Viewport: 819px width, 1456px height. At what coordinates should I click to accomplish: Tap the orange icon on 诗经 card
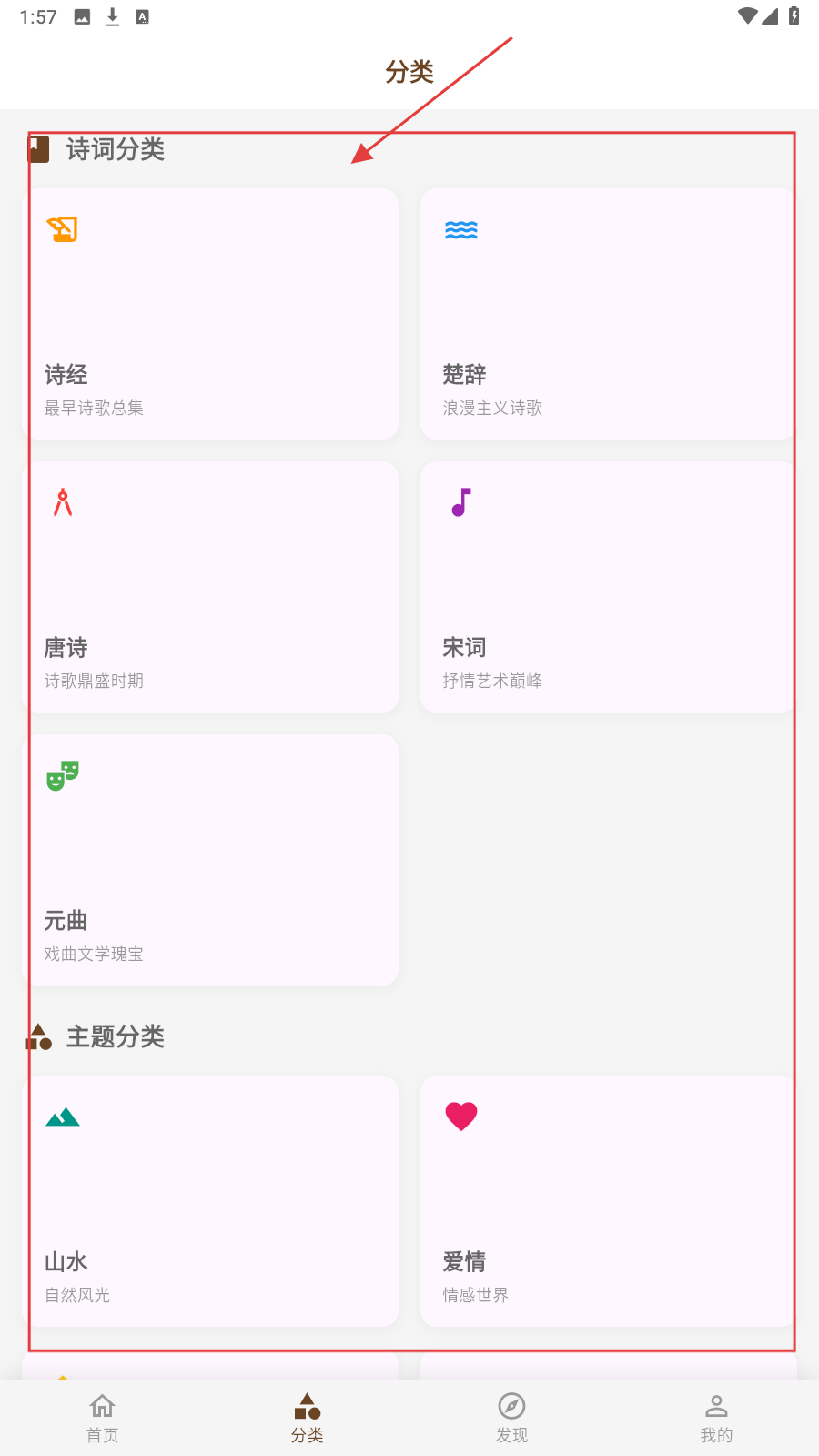(x=63, y=229)
